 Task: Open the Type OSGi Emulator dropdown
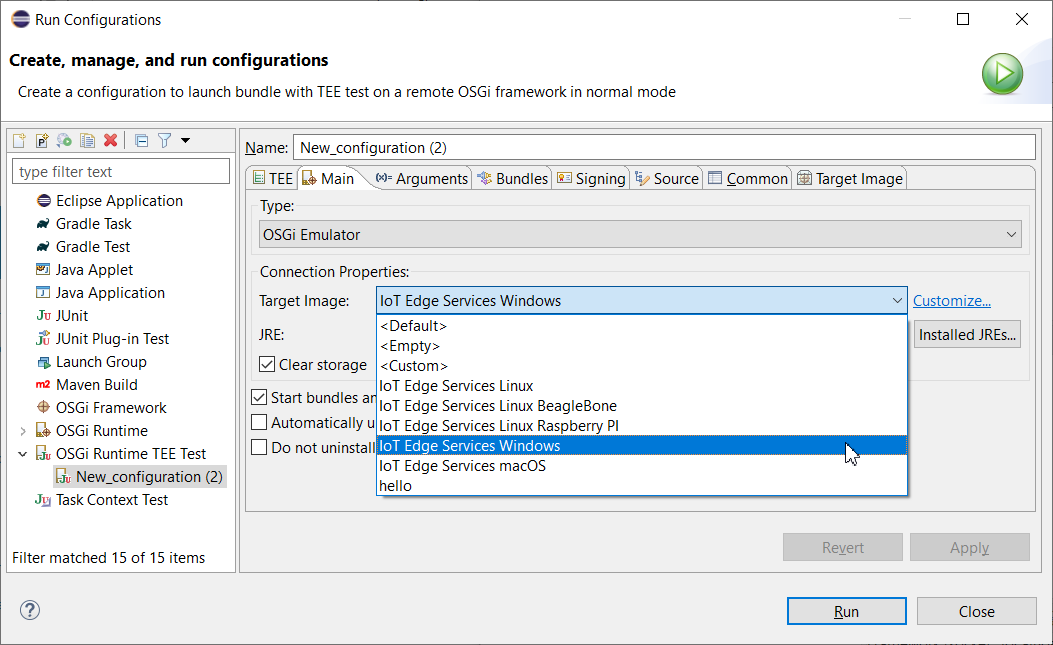click(x=640, y=235)
